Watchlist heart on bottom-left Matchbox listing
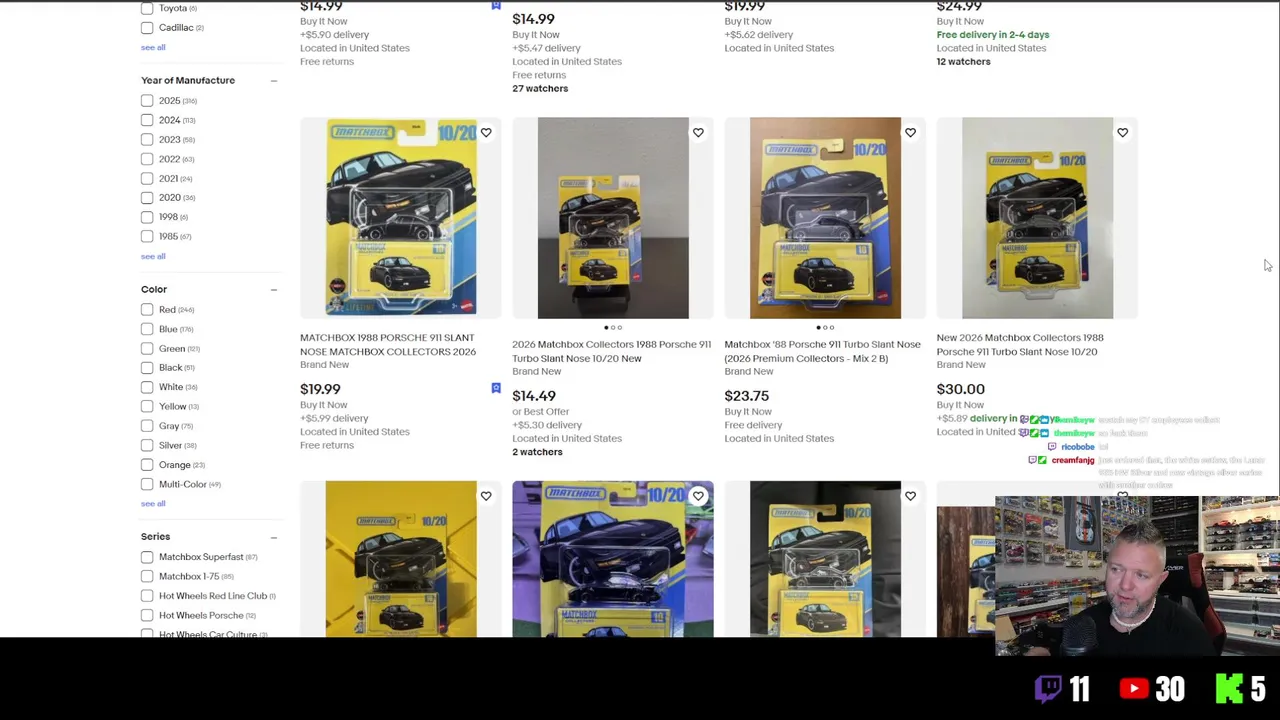The width and height of the screenshot is (1280, 720). click(x=486, y=496)
